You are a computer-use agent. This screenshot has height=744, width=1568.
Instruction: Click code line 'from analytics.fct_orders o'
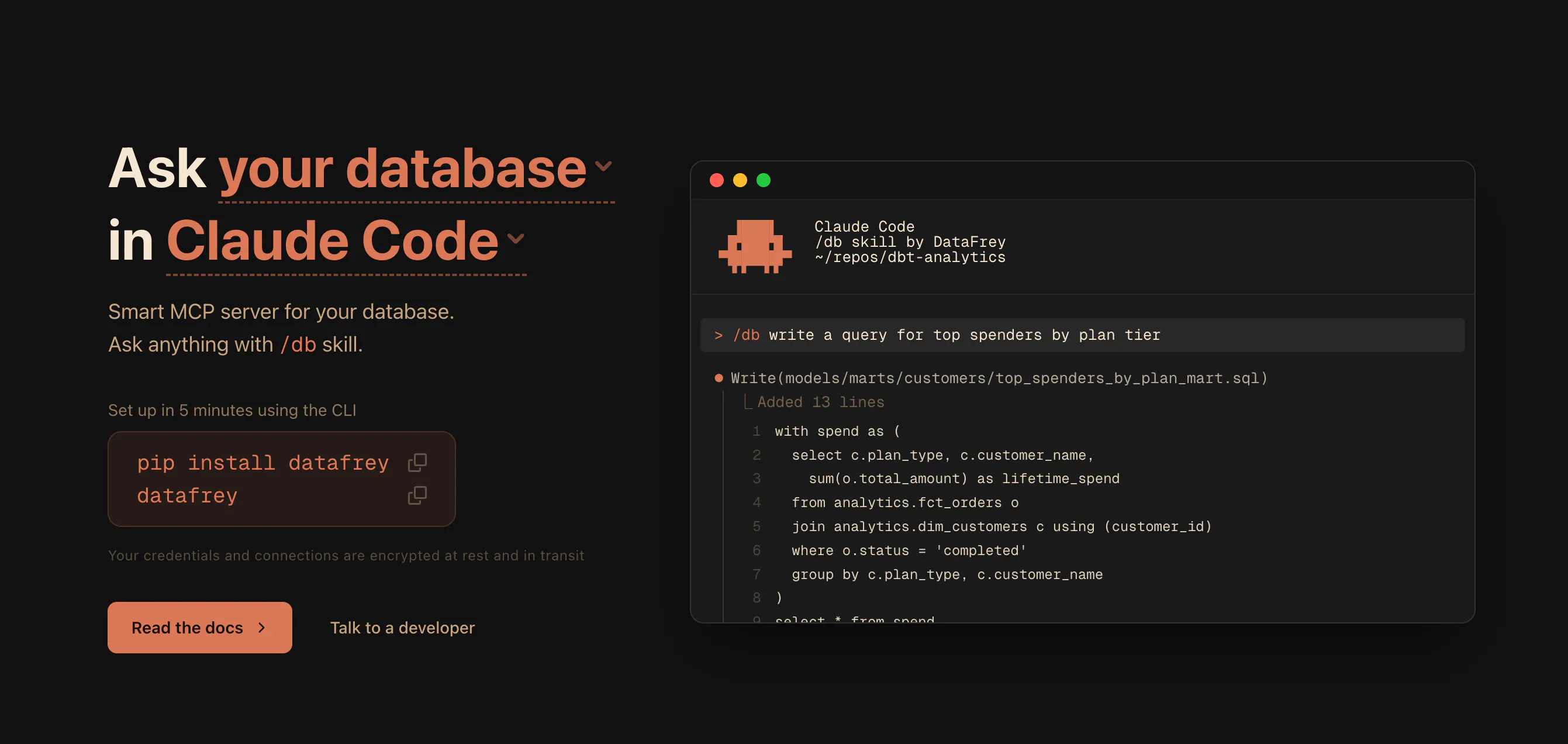pyautogui.click(x=904, y=502)
